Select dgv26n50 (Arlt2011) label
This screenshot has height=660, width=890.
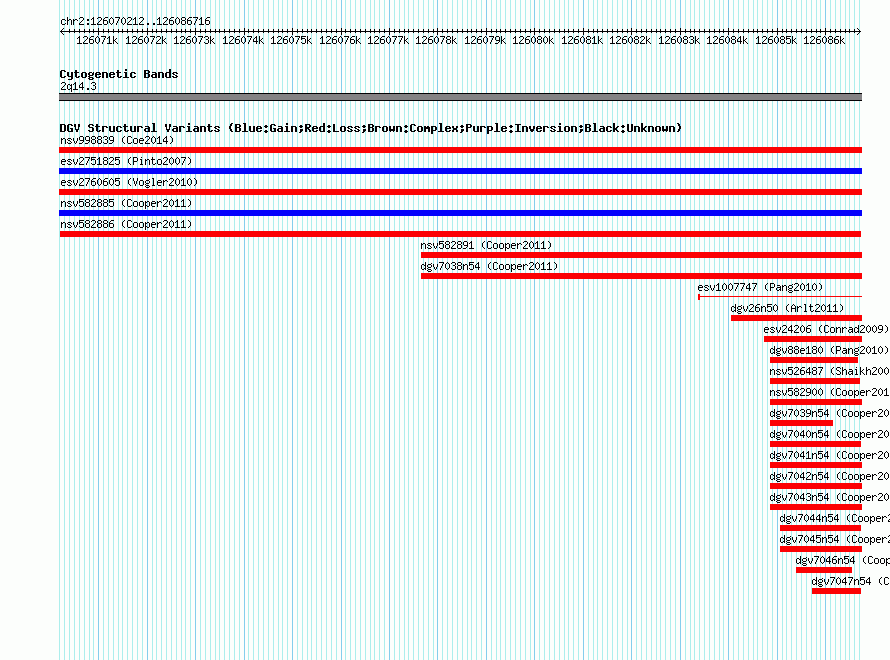click(787, 308)
